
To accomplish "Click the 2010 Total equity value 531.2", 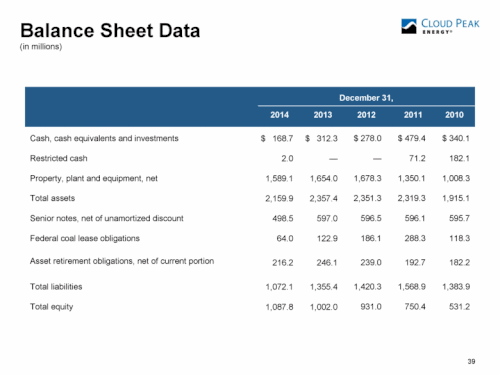I will 459,307.
